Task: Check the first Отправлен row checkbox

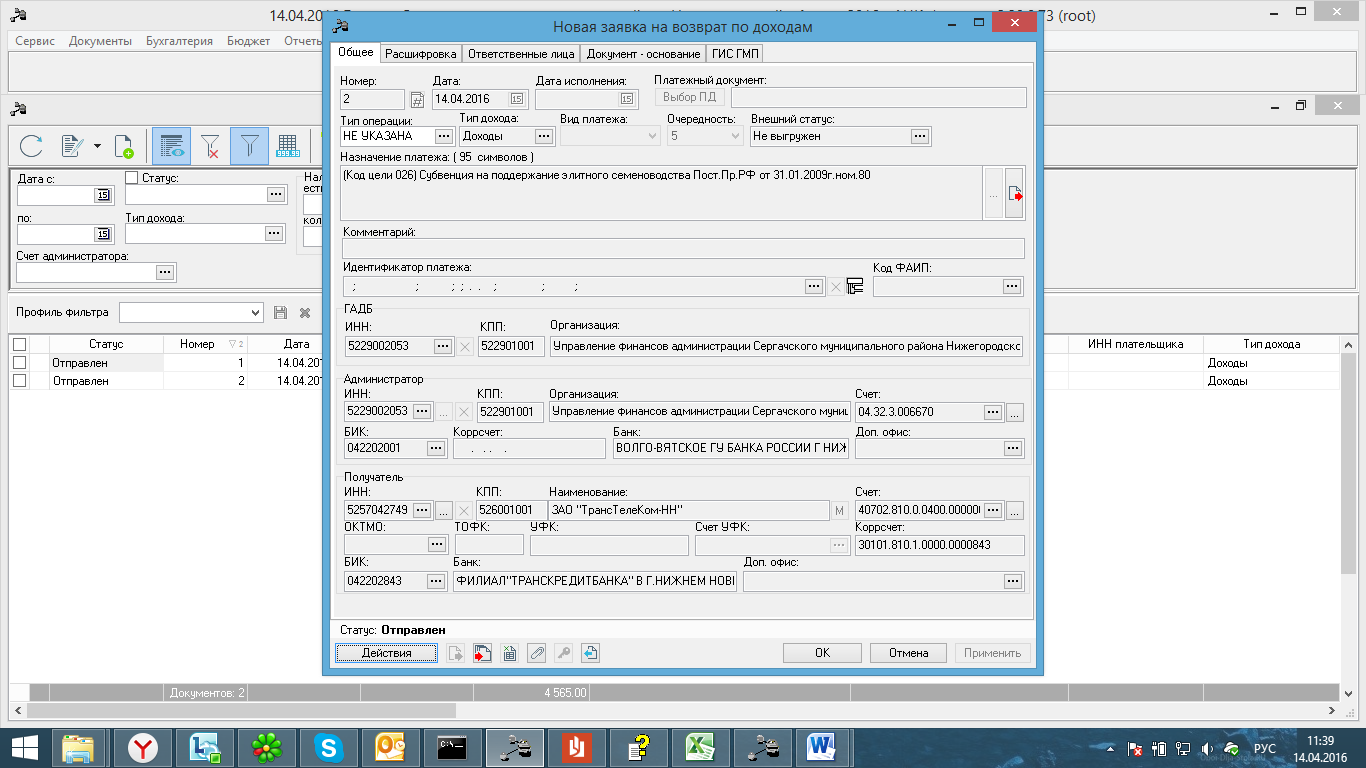Action: (x=19, y=363)
